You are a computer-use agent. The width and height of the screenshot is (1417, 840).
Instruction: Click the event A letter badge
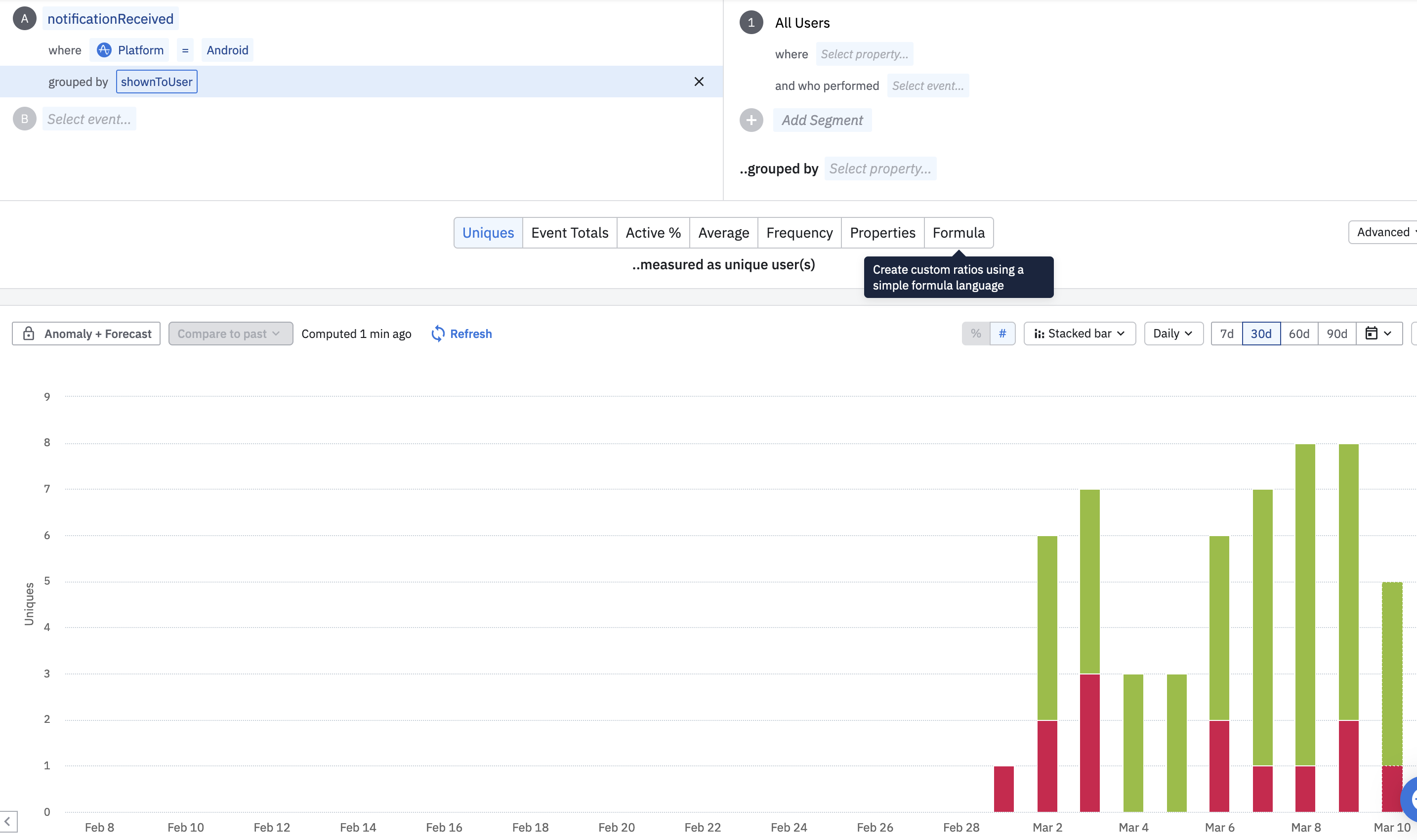coord(24,19)
